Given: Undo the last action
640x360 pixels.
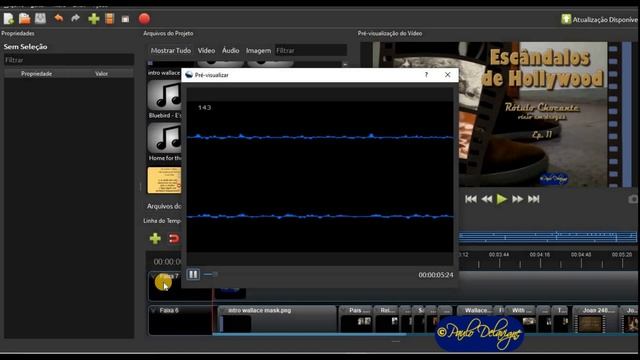Looking at the screenshot, I should 59,18.
